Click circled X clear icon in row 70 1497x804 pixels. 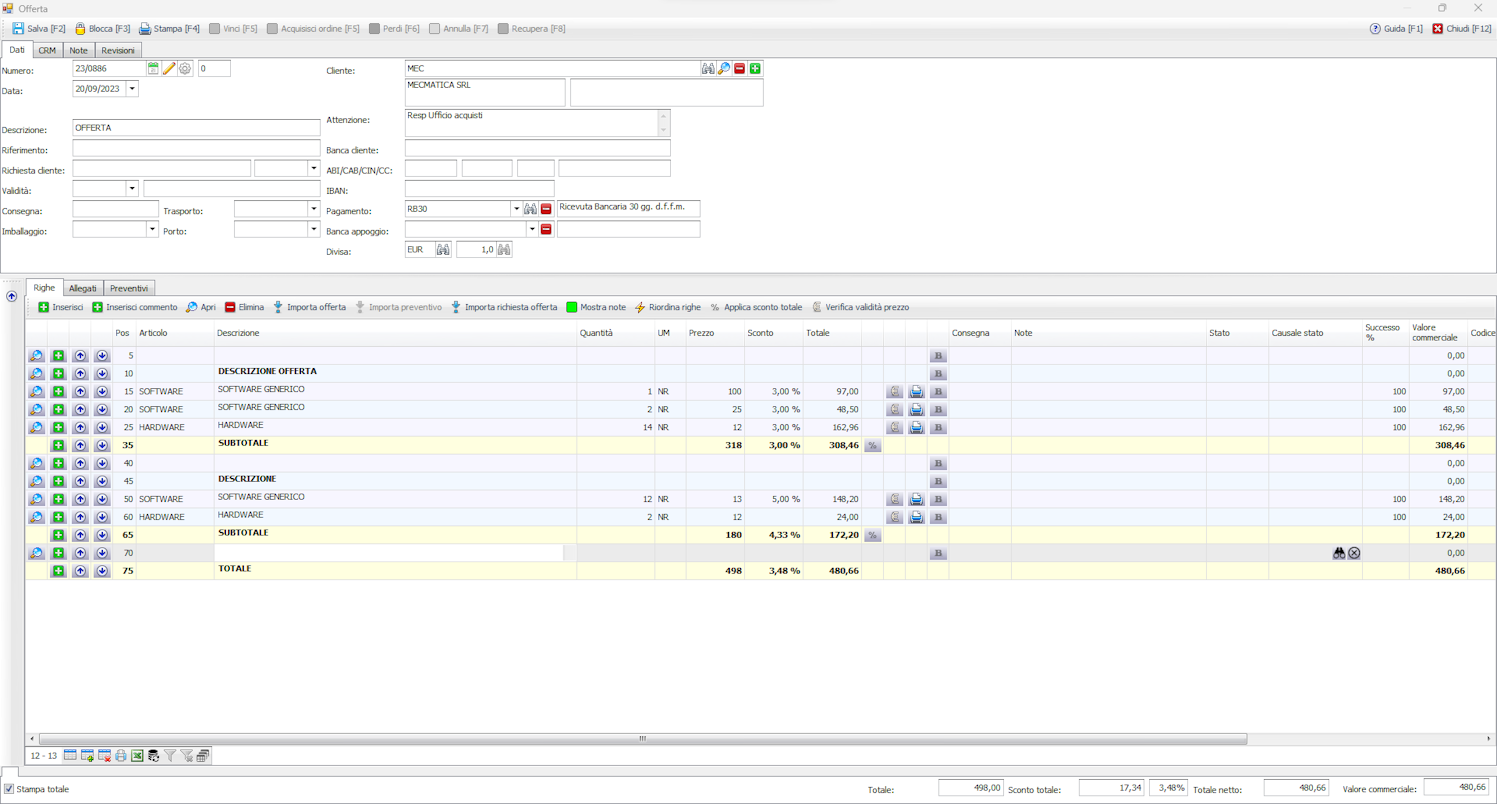(1354, 553)
